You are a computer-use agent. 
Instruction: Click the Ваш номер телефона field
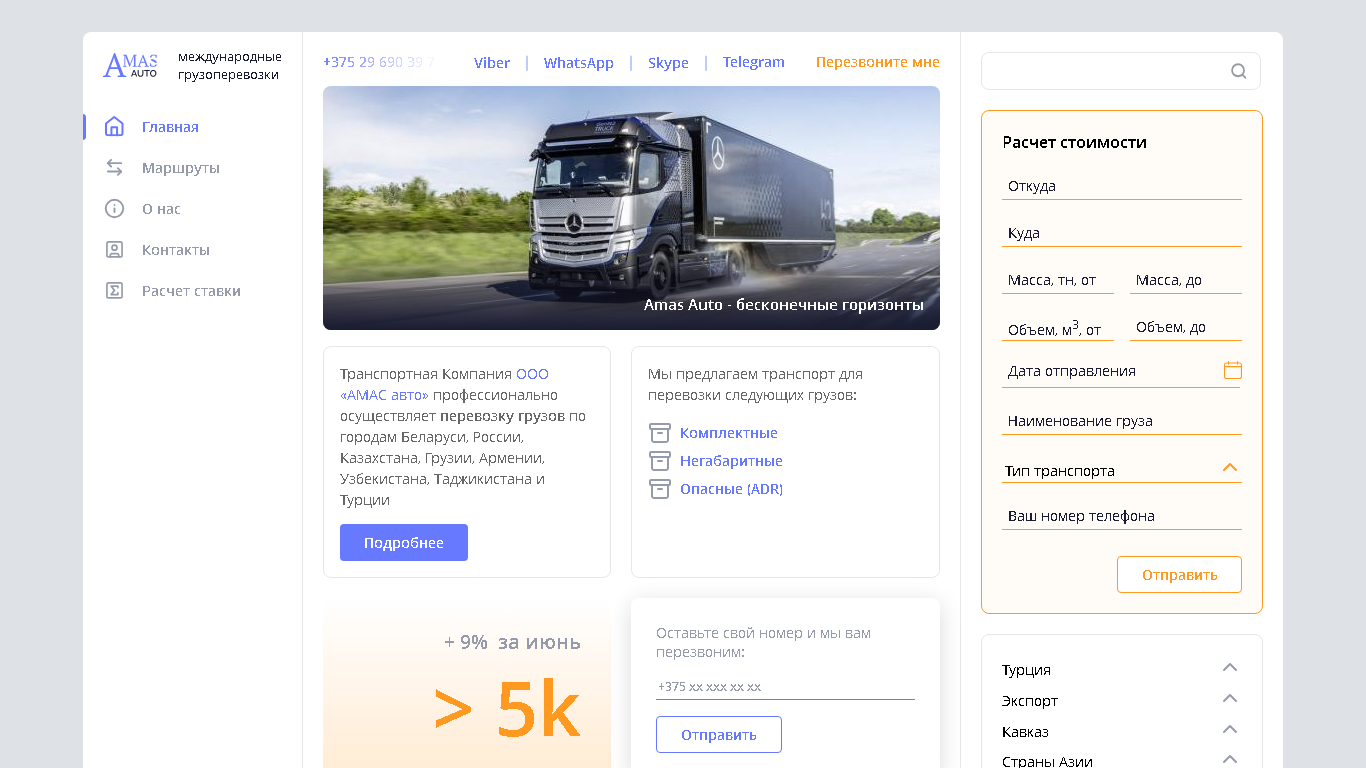(1122, 516)
